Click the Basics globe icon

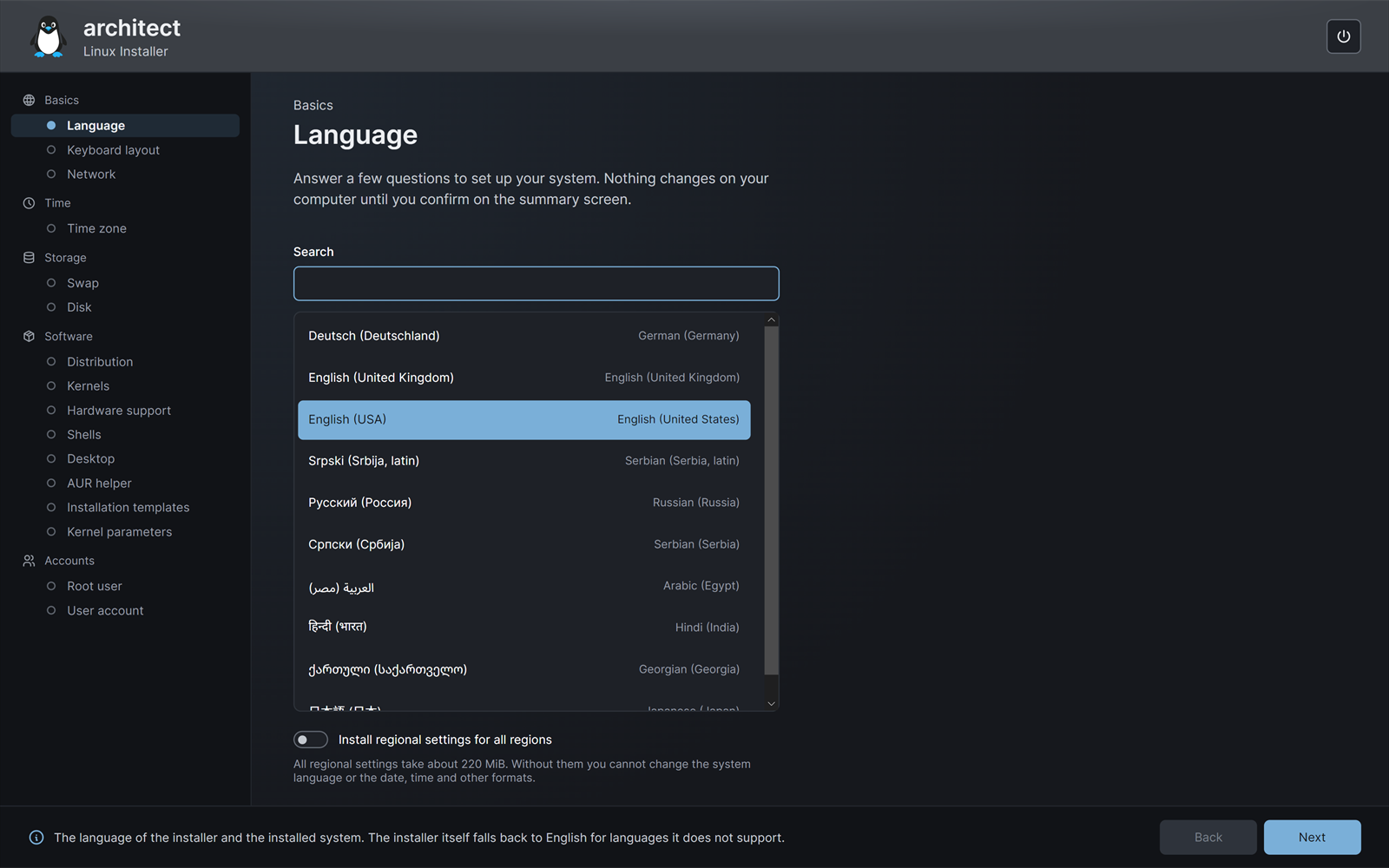point(29,101)
